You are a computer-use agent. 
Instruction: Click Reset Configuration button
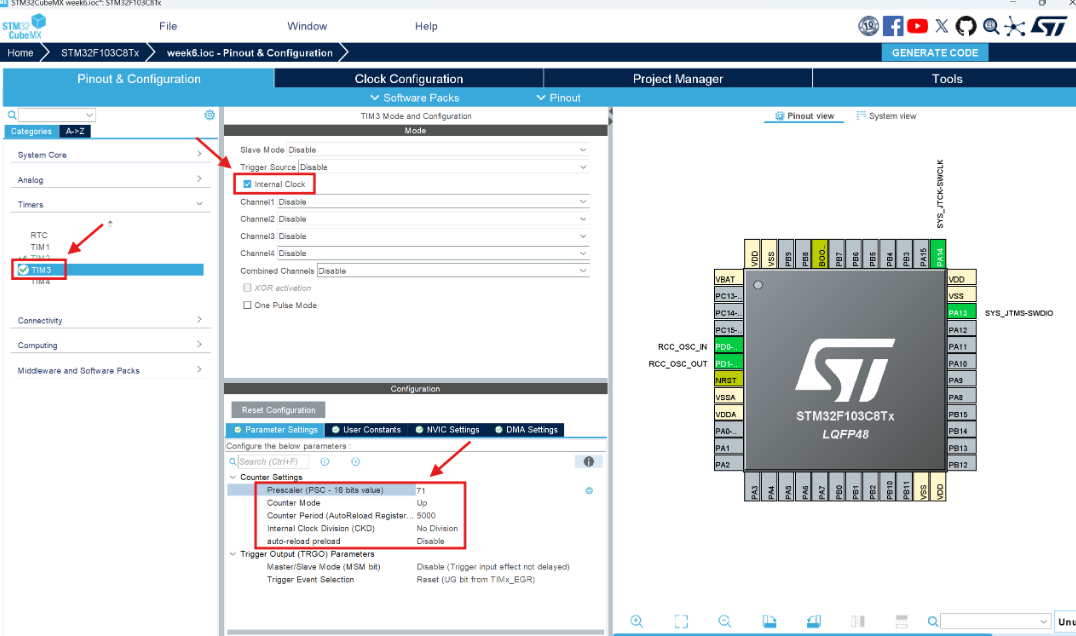click(279, 410)
